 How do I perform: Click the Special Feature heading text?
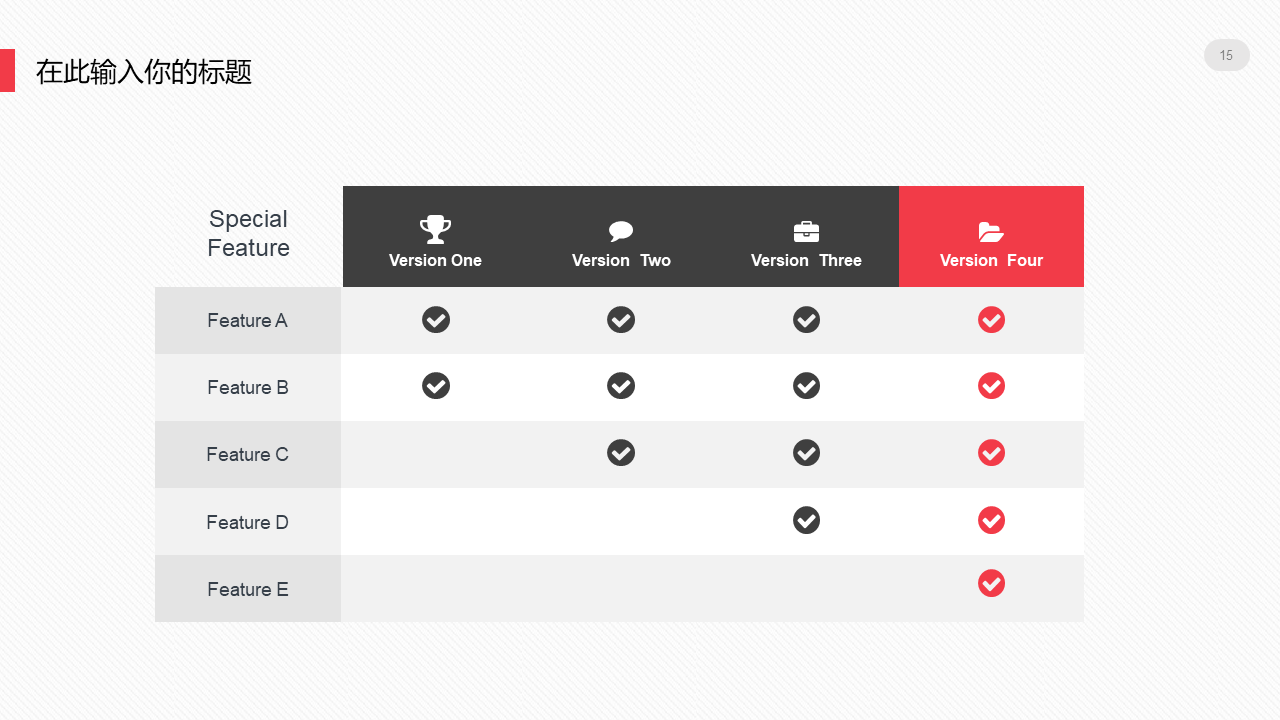click(x=248, y=233)
